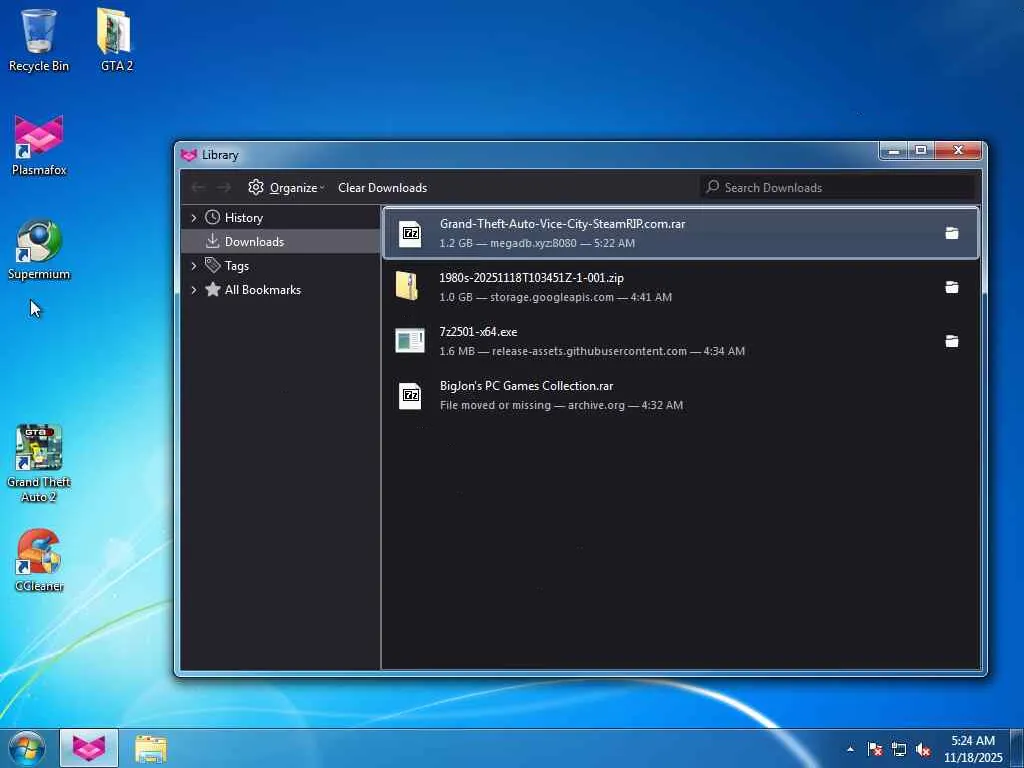Select the Plasmafox desktop shortcut

[x=39, y=145]
